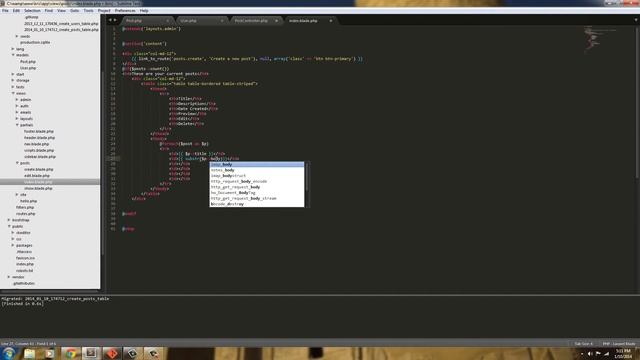Collapse the models folder

pos(13,55)
